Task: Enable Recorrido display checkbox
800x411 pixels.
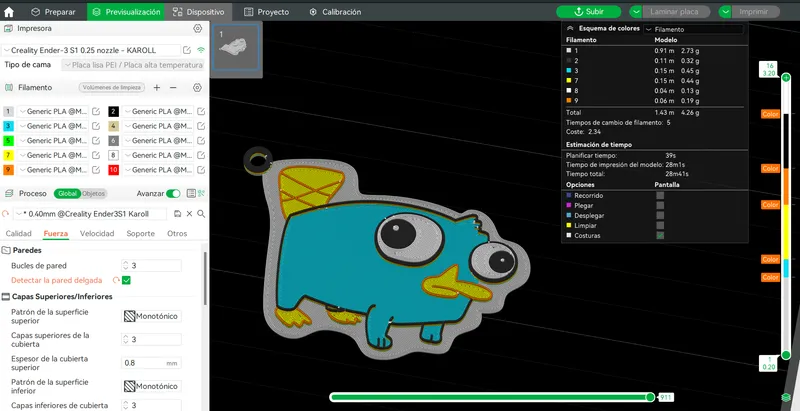Action: [660, 195]
